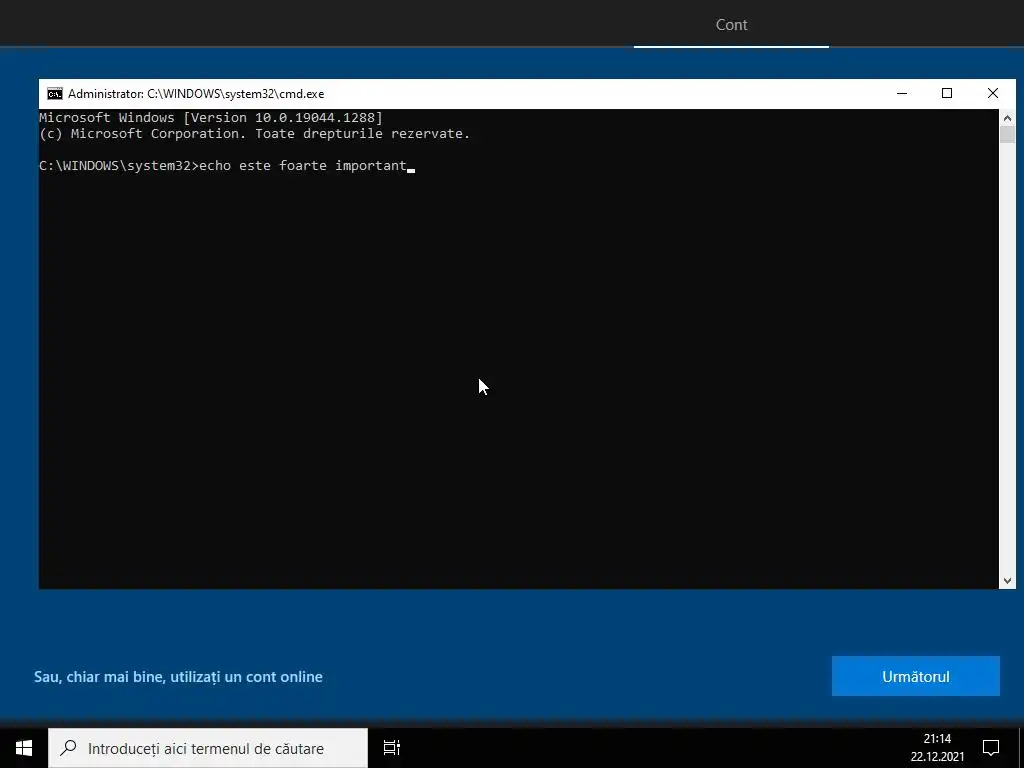This screenshot has height=768, width=1024.
Task: Click the scrollbar up arrow in cmd window
Action: pos(1007,118)
